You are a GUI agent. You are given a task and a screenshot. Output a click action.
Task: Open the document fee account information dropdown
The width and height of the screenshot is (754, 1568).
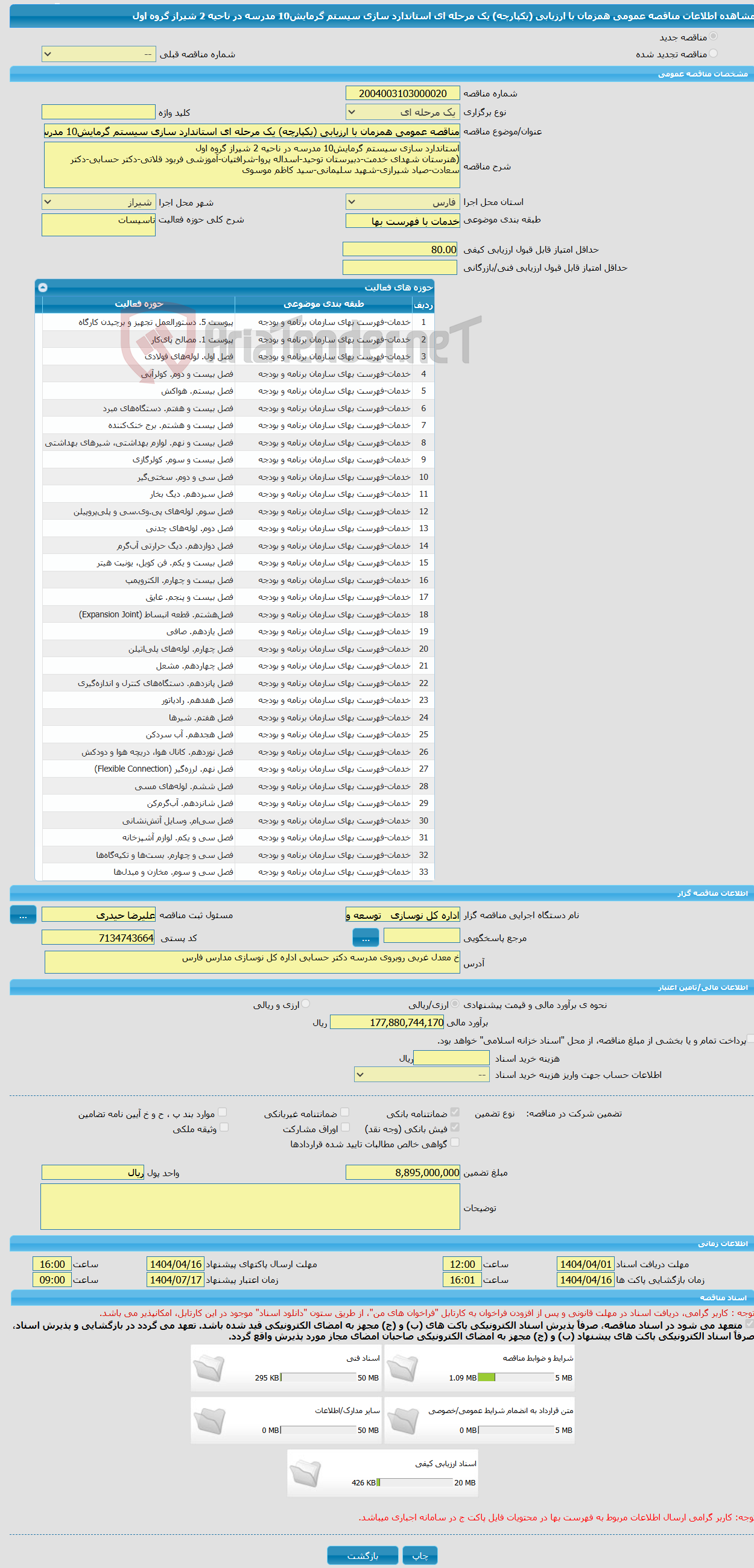coord(422,1075)
